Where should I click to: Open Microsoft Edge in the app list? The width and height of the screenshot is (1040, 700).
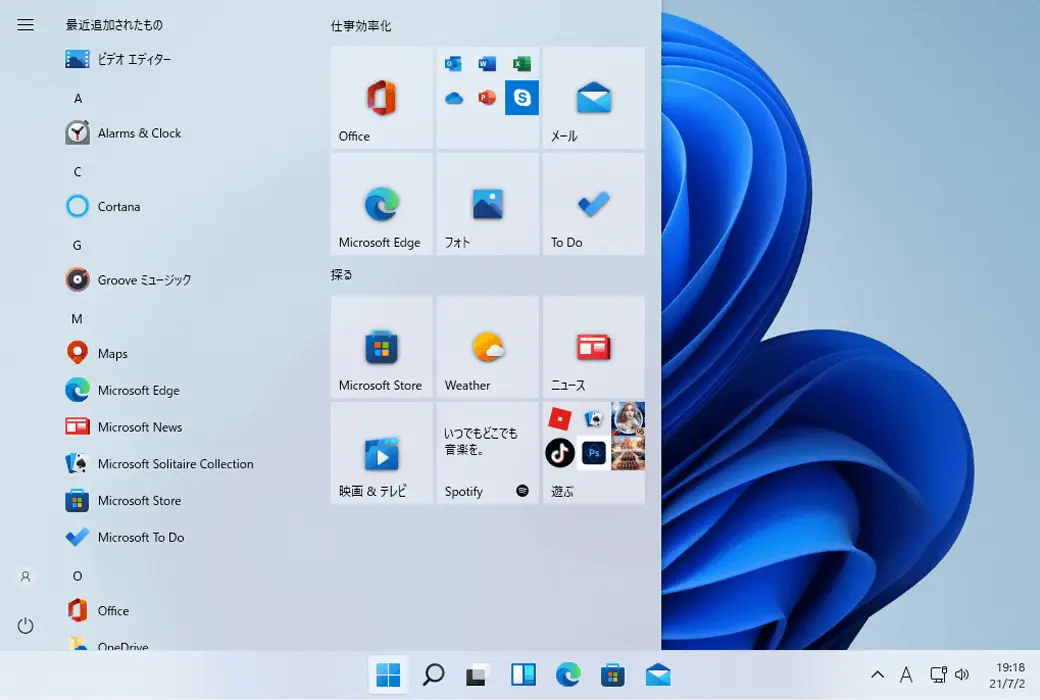pyautogui.click(x=123, y=390)
